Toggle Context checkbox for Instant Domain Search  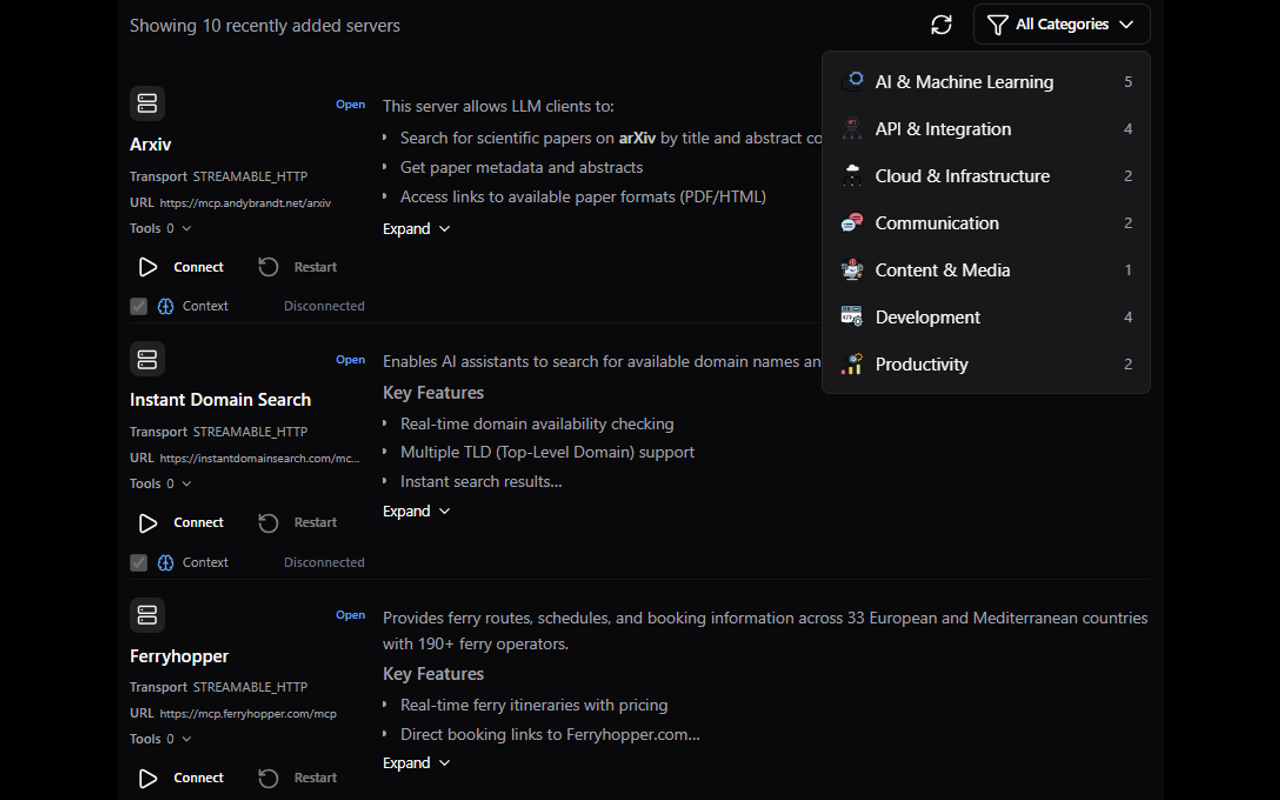pos(139,562)
